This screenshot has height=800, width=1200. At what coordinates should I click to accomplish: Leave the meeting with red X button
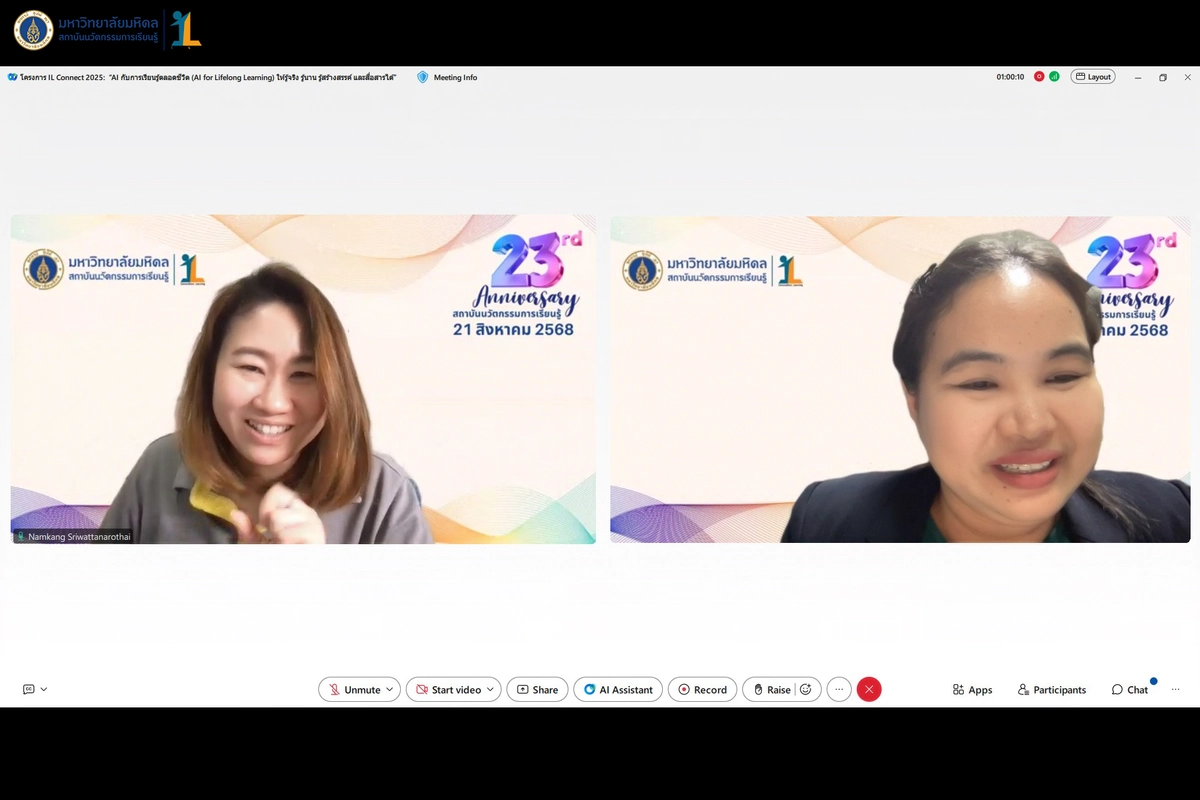coord(869,689)
